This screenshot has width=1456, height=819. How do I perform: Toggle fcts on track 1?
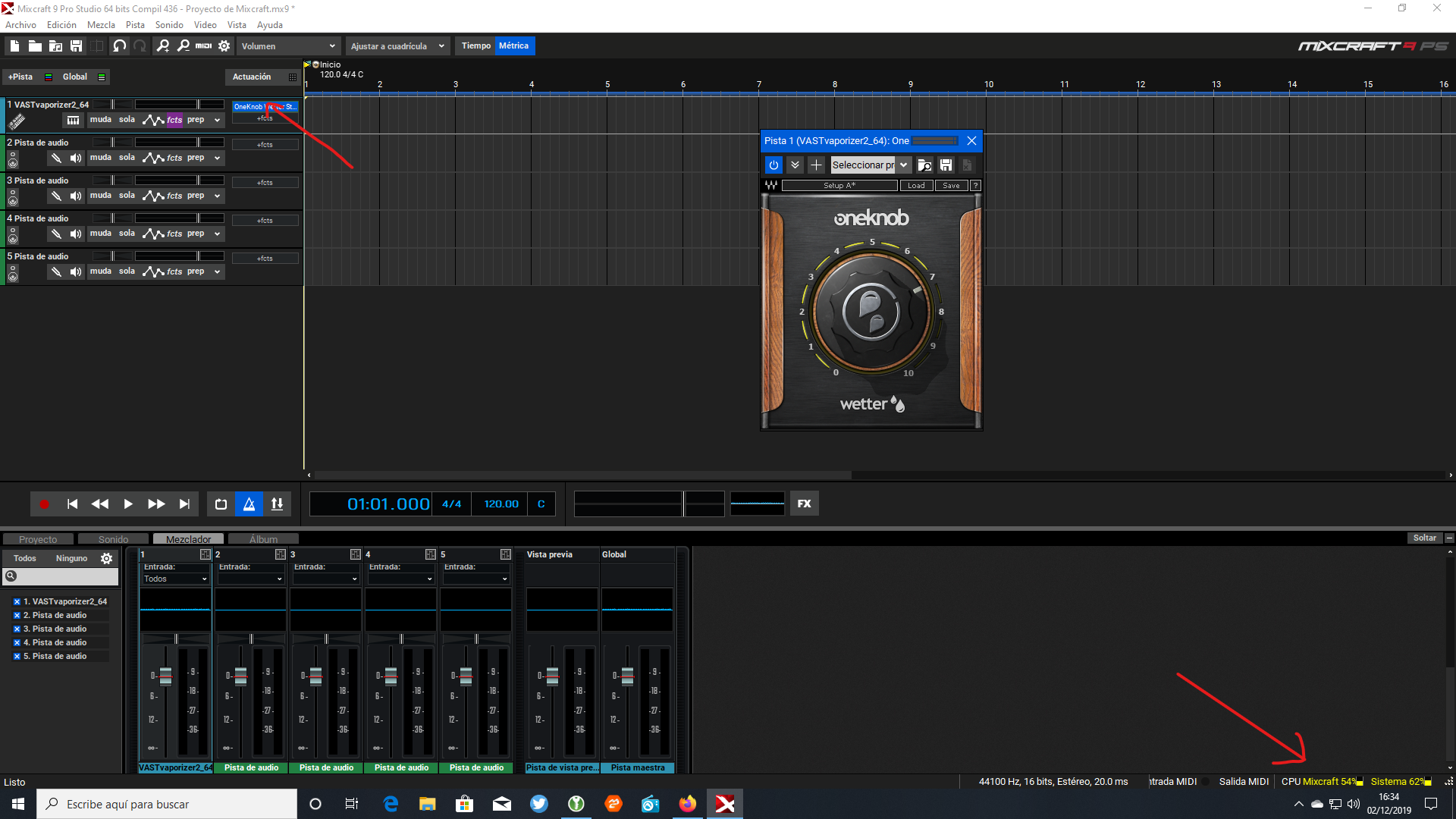pyautogui.click(x=174, y=120)
